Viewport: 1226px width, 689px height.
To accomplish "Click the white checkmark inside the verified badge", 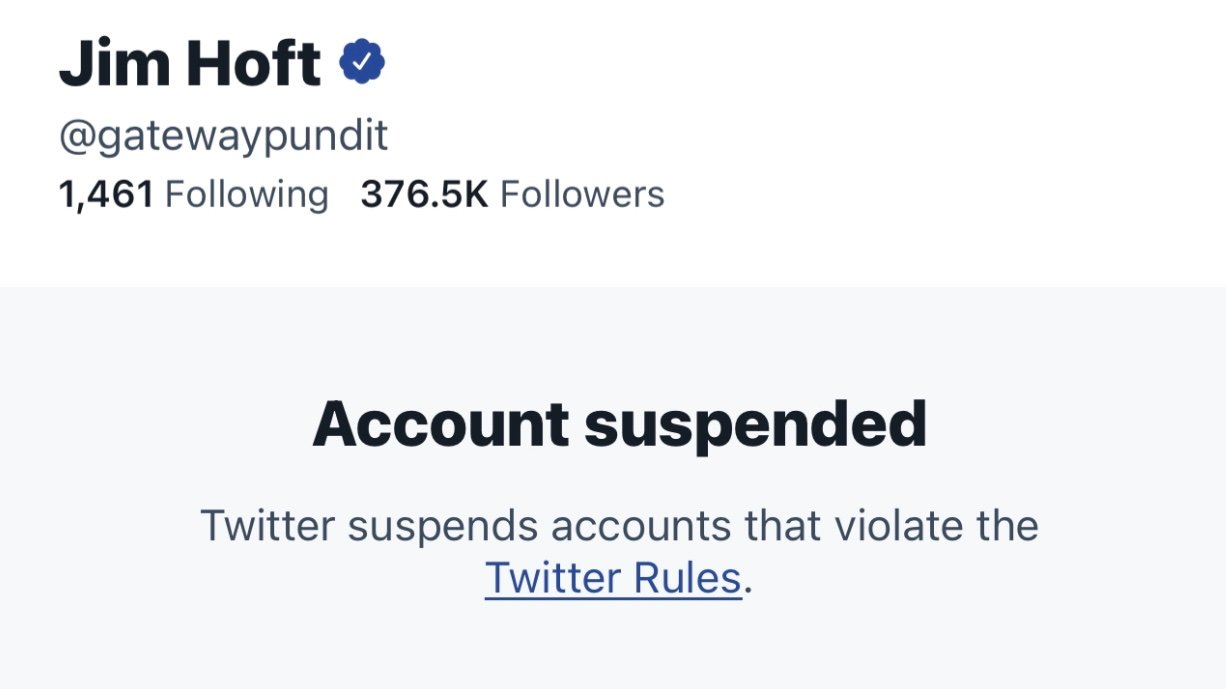I will pos(362,63).
